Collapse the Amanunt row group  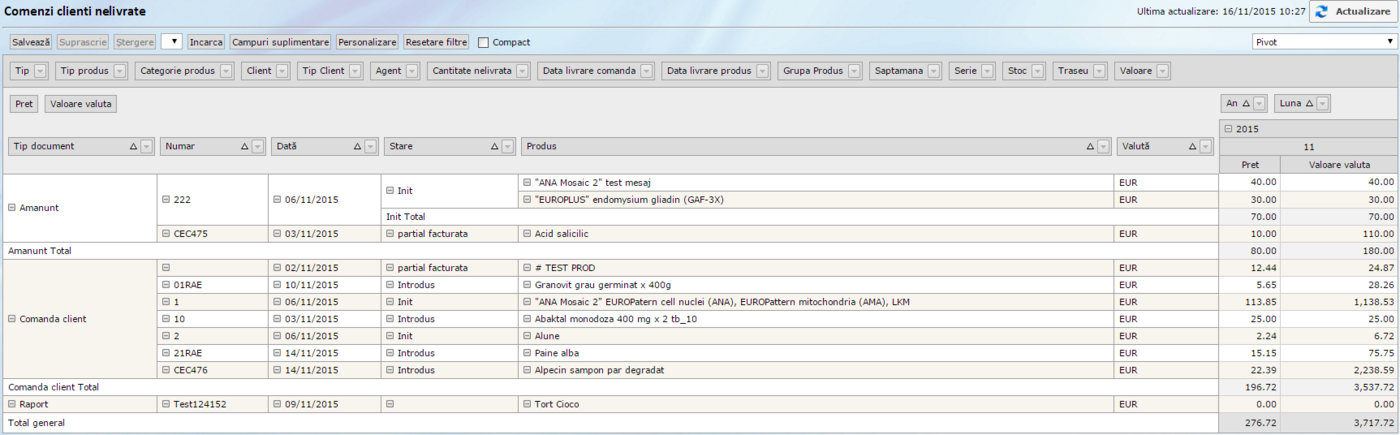[12, 208]
